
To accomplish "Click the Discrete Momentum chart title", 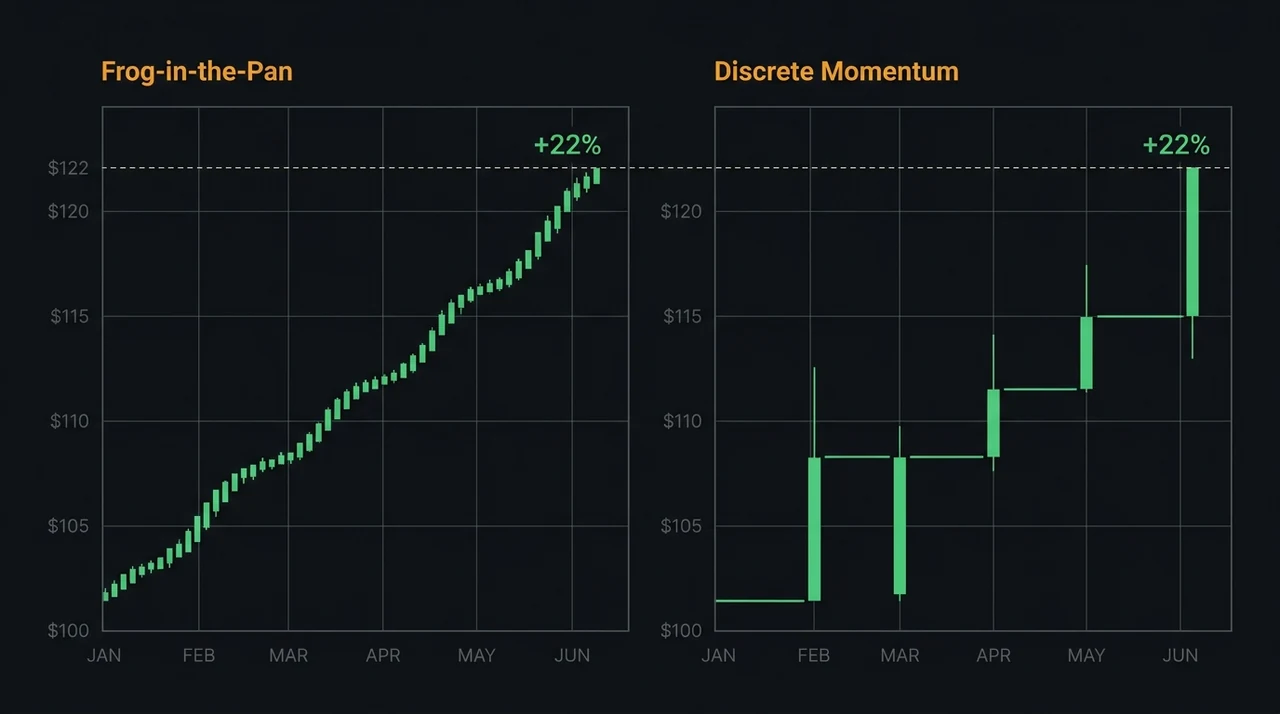I will [836, 72].
